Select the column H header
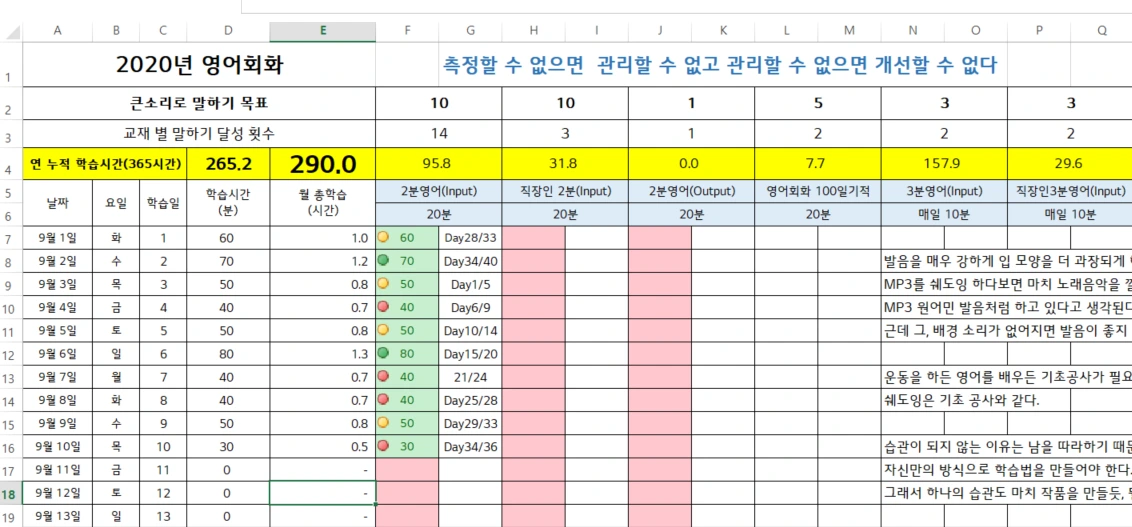This screenshot has height=527, width=1132. click(x=534, y=31)
